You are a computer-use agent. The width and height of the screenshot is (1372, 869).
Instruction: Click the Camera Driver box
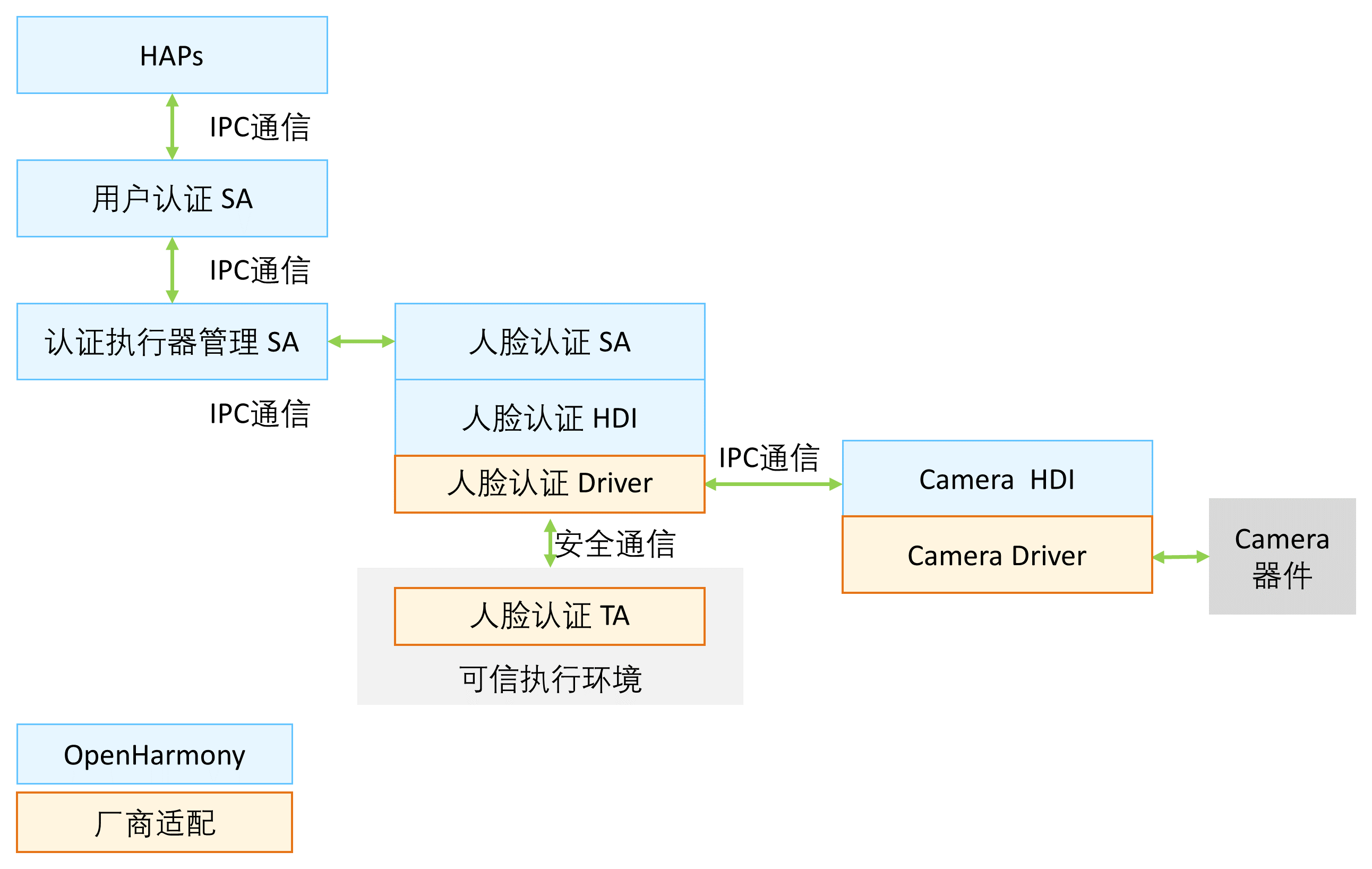(x=997, y=555)
